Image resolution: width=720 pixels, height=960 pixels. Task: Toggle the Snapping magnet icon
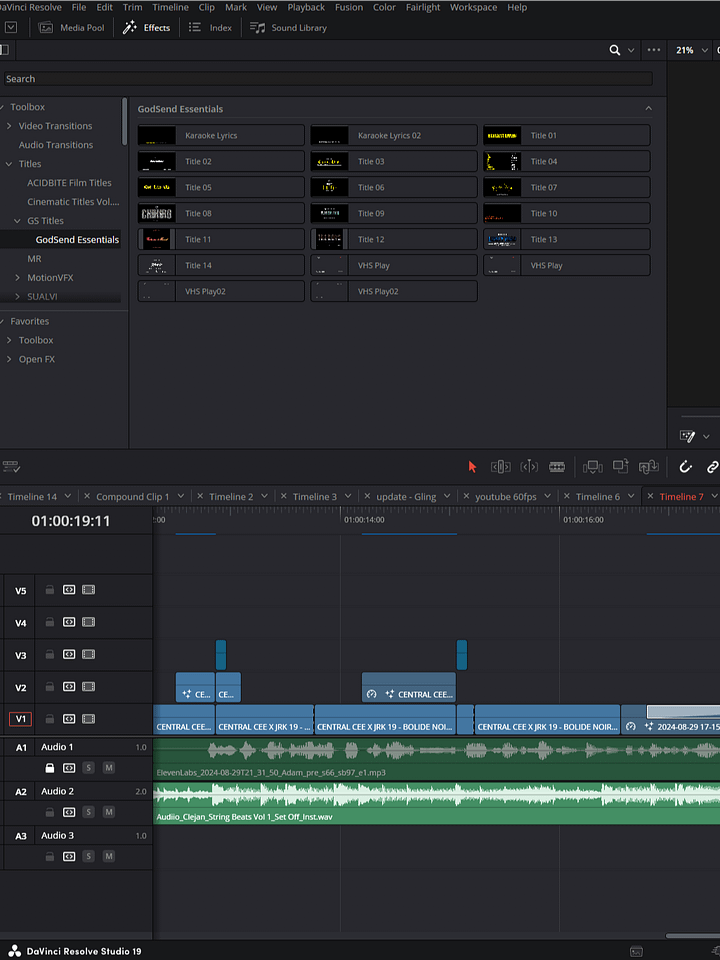click(x=686, y=467)
